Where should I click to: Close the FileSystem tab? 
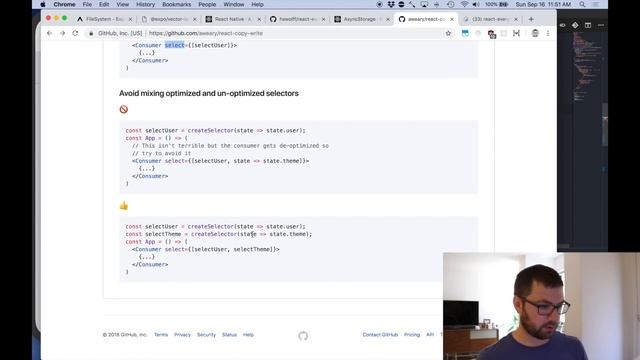click(131, 19)
